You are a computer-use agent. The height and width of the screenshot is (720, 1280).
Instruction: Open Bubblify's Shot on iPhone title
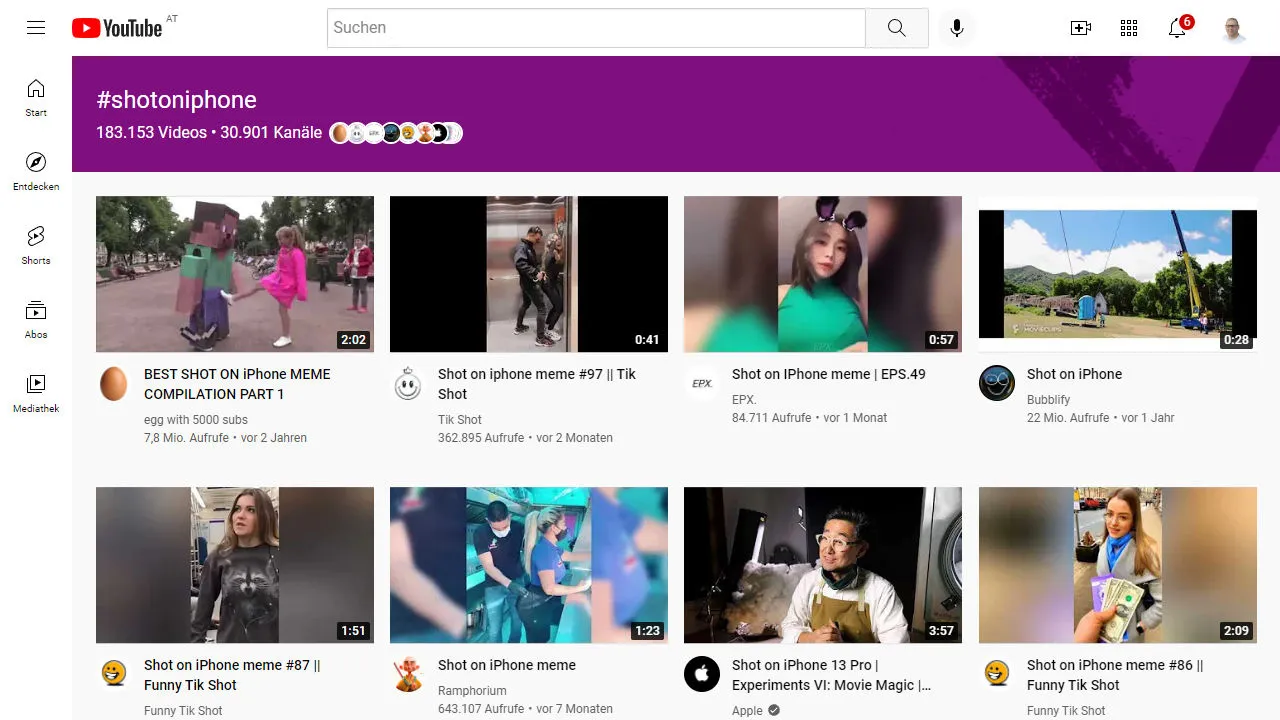click(1074, 374)
